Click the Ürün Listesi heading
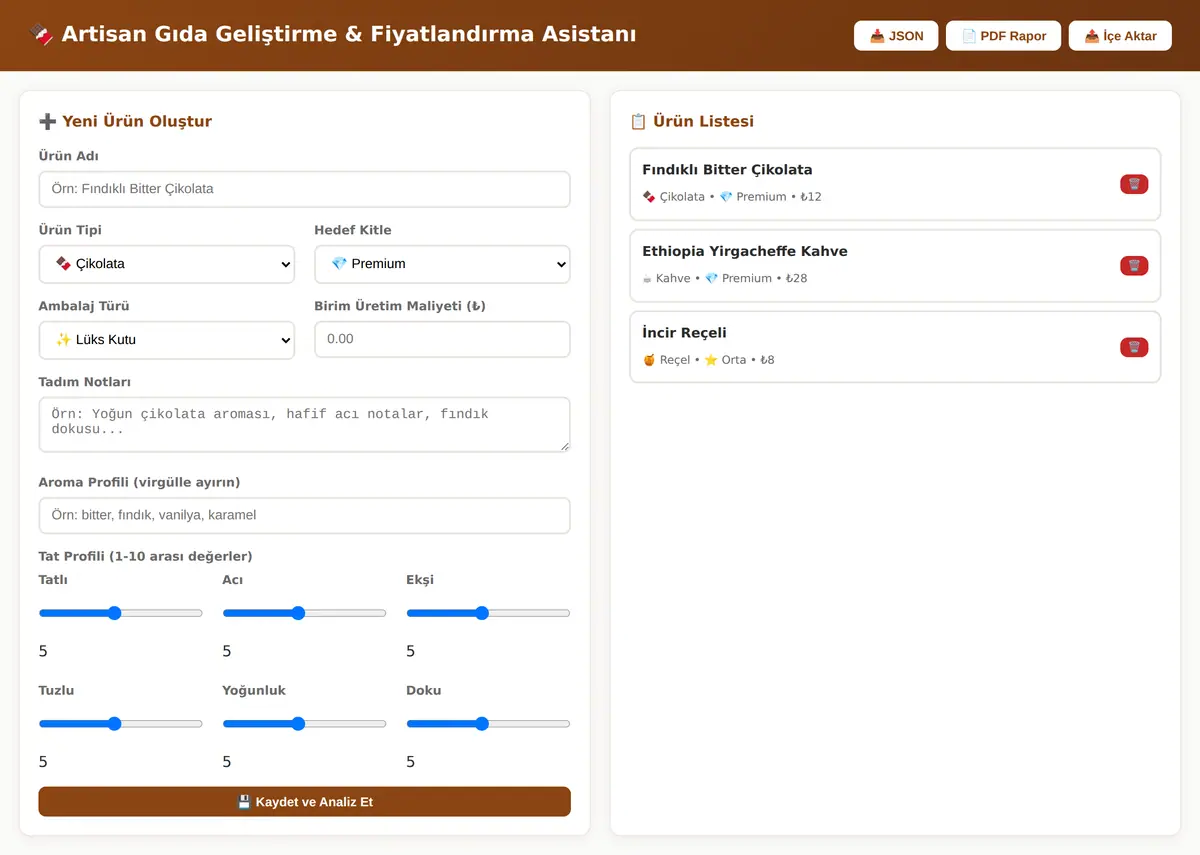Viewport: 1200px width, 855px height. [x=692, y=121]
